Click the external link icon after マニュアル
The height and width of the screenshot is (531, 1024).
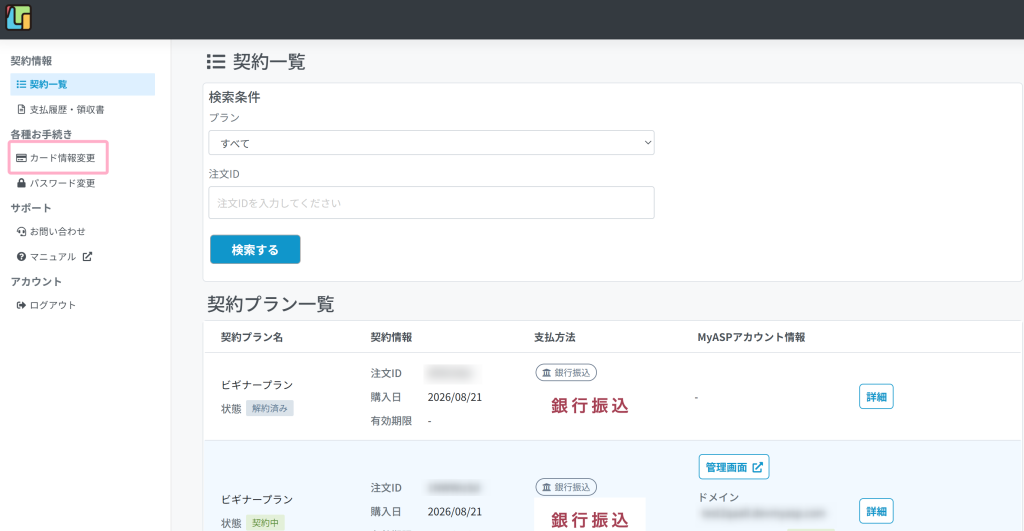88,257
